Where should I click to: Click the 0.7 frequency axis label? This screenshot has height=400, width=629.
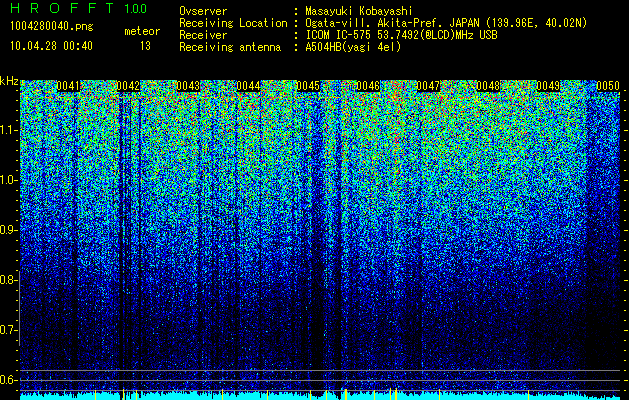pos(8,330)
